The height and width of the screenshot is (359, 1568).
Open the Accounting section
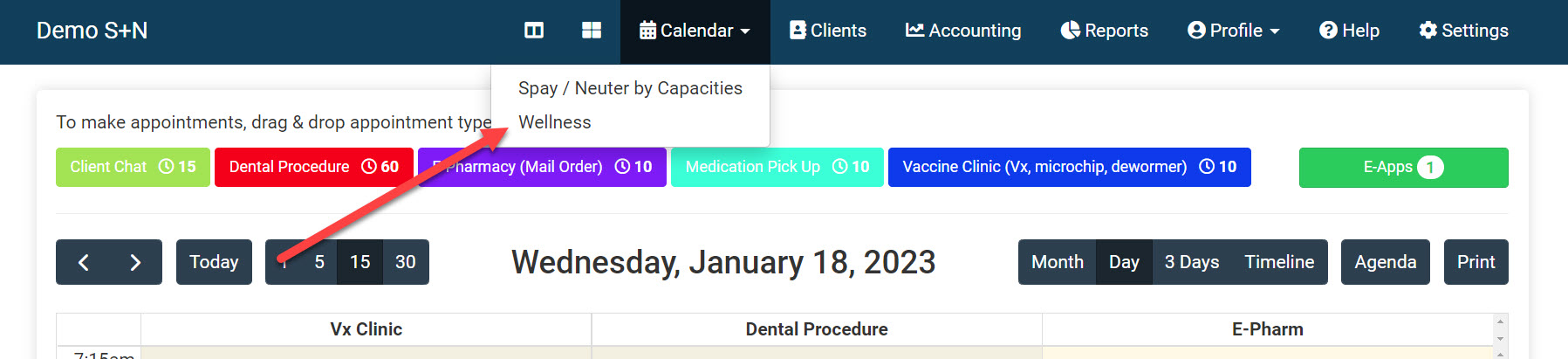click(x=963, y=31)
